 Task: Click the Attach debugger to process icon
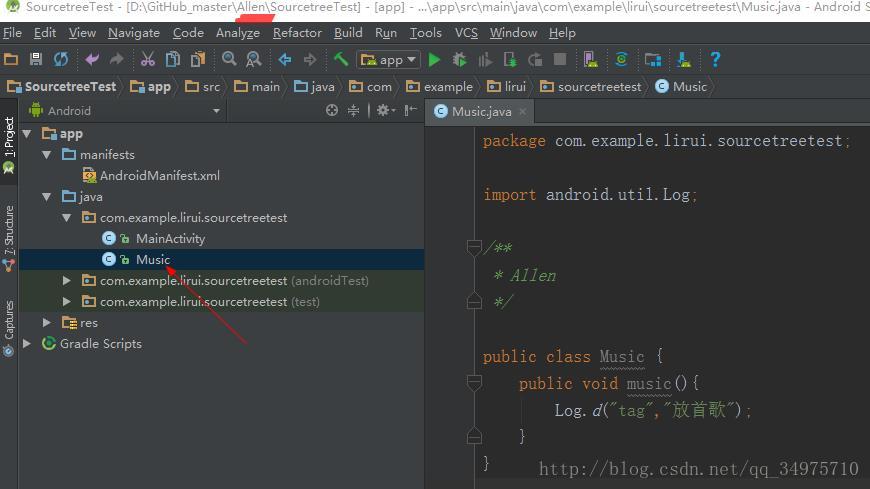[510, 59]
